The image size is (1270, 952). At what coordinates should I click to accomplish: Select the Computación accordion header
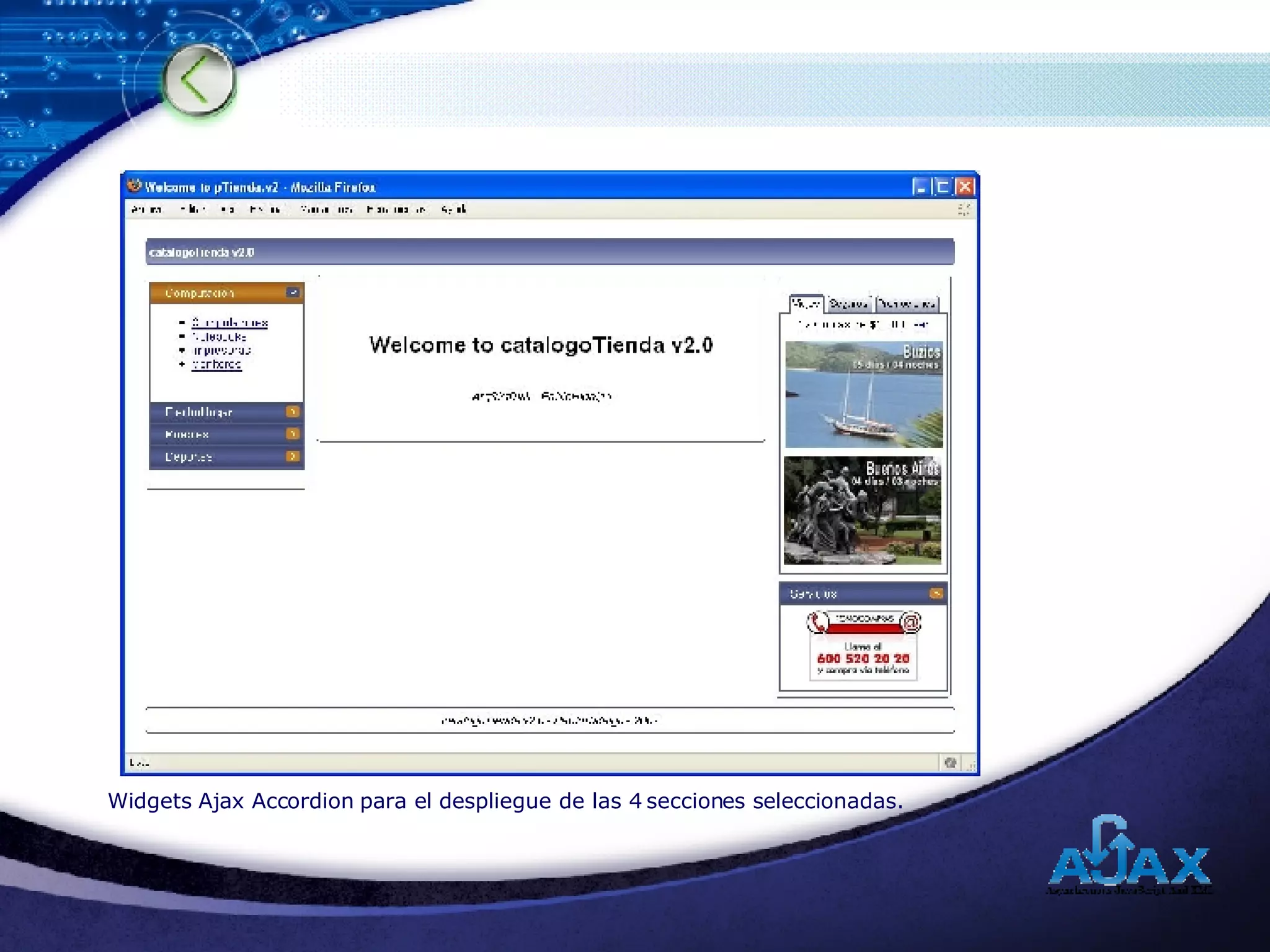(226, 293)
